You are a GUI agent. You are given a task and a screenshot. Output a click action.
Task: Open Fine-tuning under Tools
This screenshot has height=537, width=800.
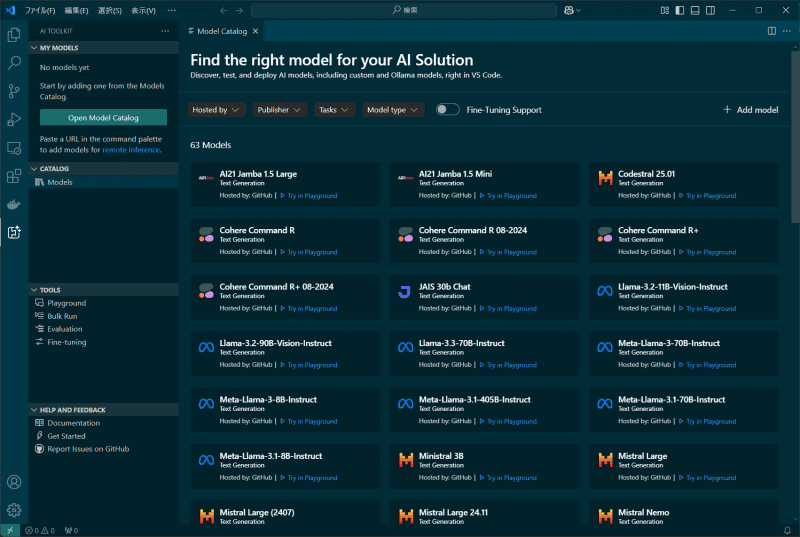click(104, 342)
